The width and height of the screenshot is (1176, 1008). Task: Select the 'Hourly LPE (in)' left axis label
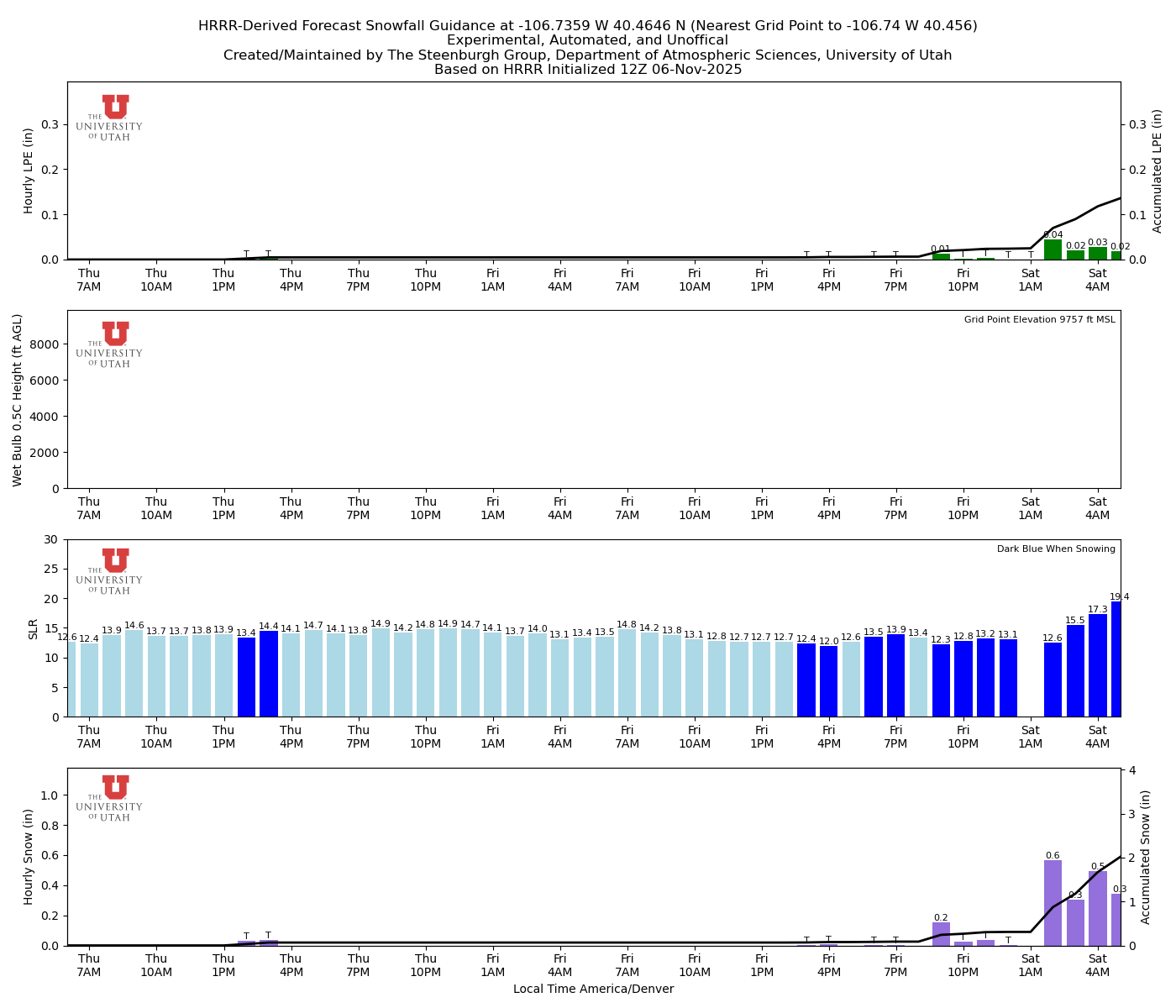(29, 171)
